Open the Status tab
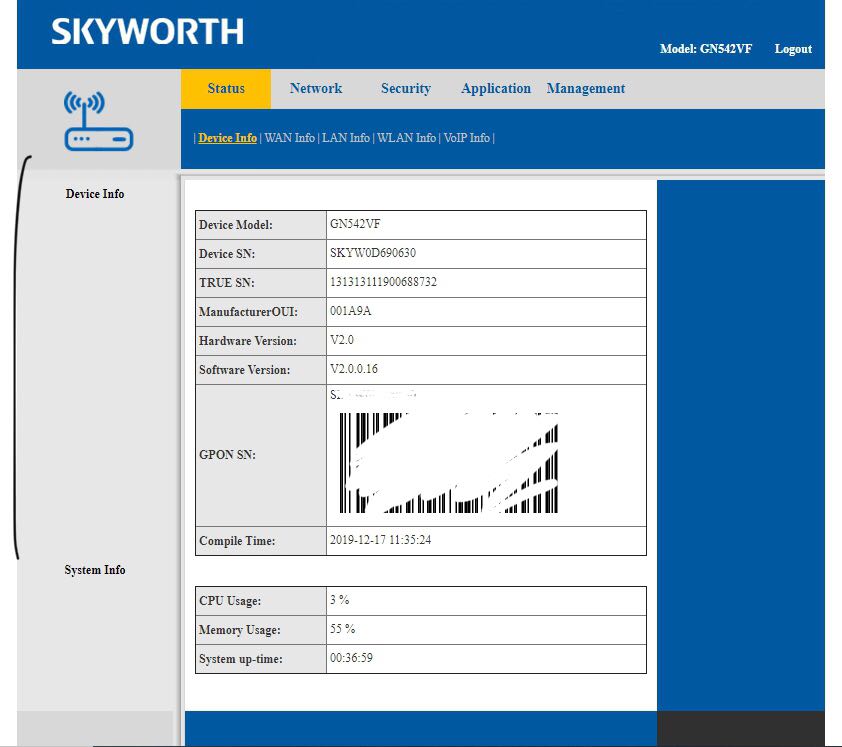 click(226, 89)
